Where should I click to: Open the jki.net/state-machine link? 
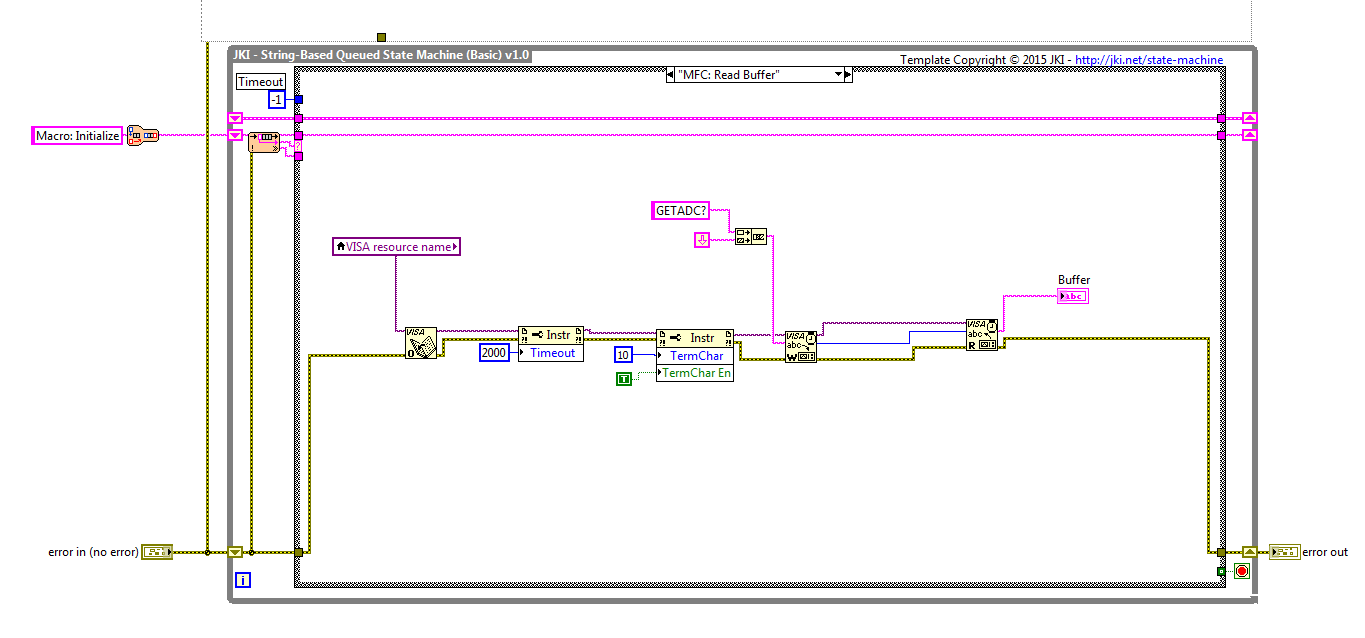pos(1150,60)
